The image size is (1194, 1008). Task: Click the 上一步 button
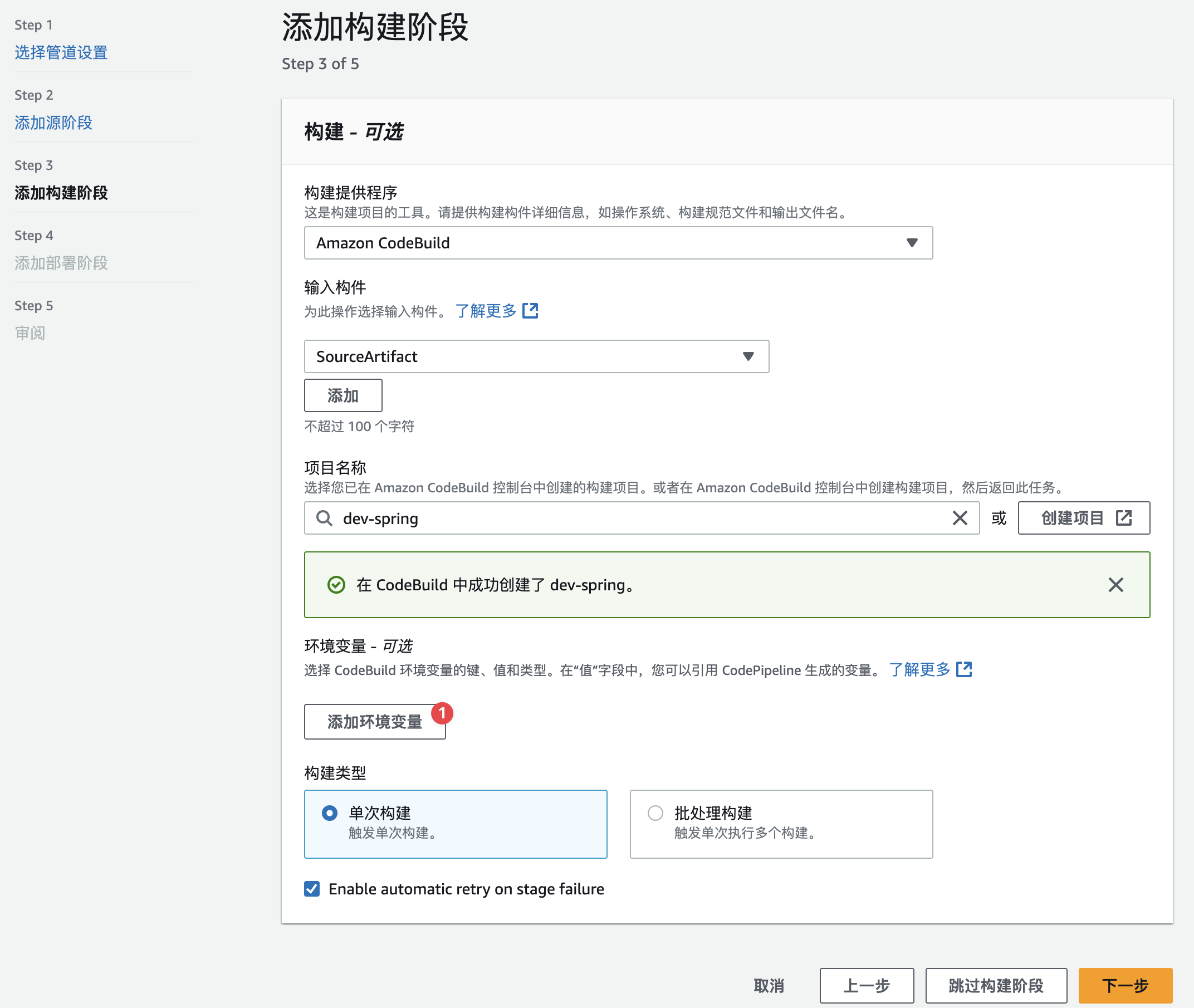point(866,985)
